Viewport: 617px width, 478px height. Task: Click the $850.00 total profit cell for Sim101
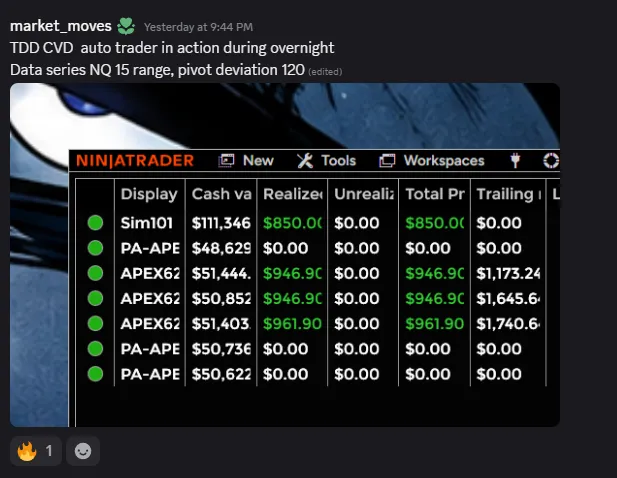click(x=435, y=223)
